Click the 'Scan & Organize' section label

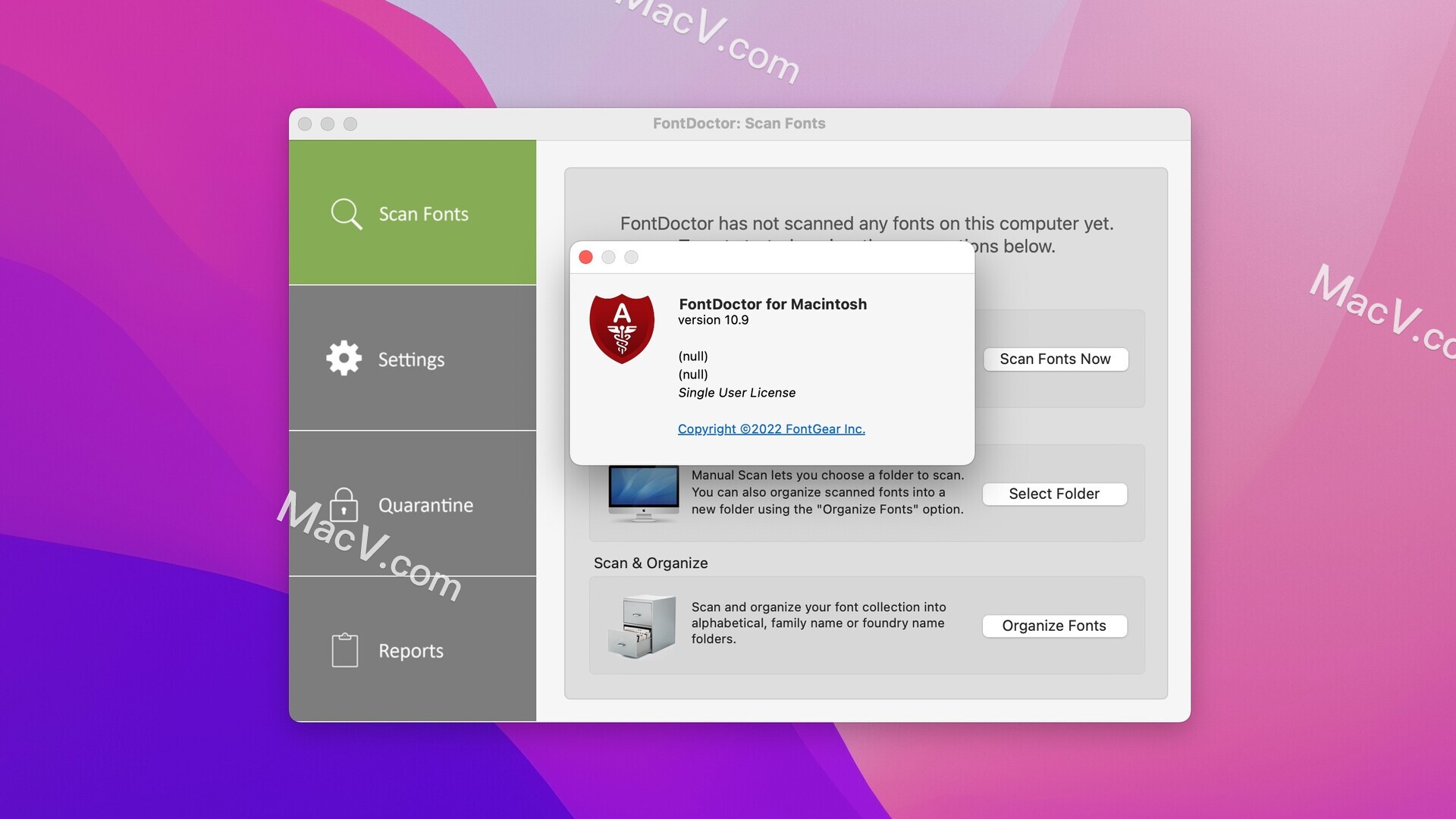(651, 563)
